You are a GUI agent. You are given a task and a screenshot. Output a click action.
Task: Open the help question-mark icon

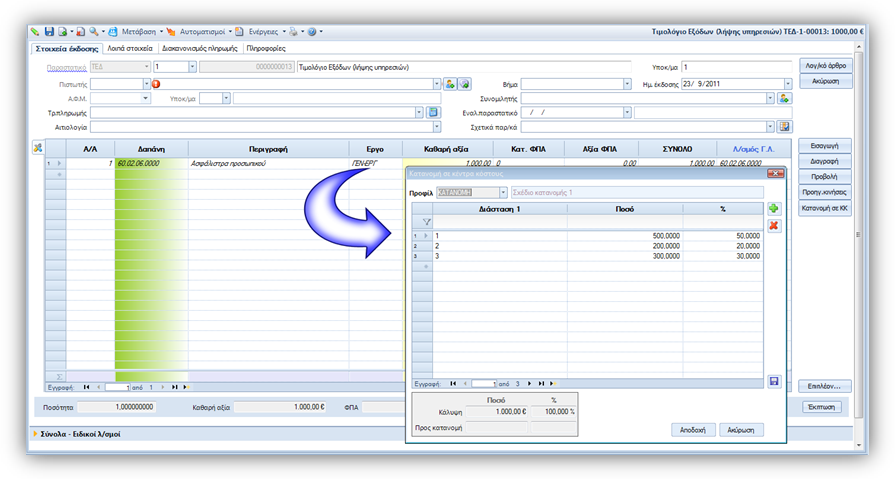point(312,31)
